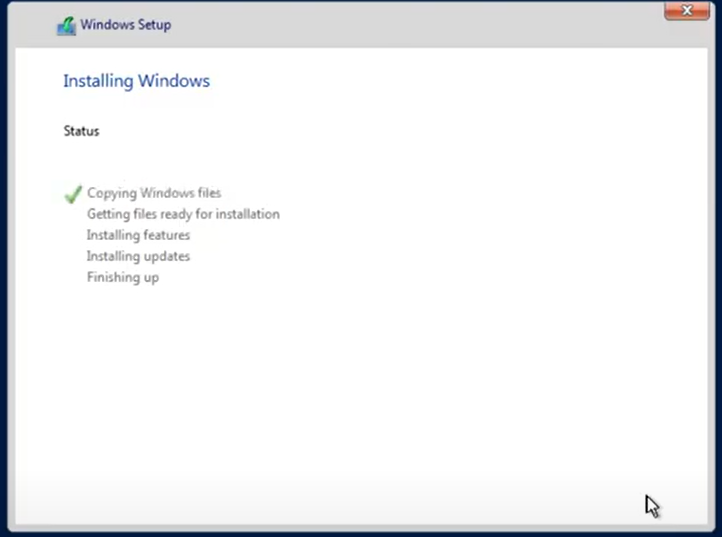
Task: Select 'Getting files ready for installation' step
Action: (x=183, y=214)
